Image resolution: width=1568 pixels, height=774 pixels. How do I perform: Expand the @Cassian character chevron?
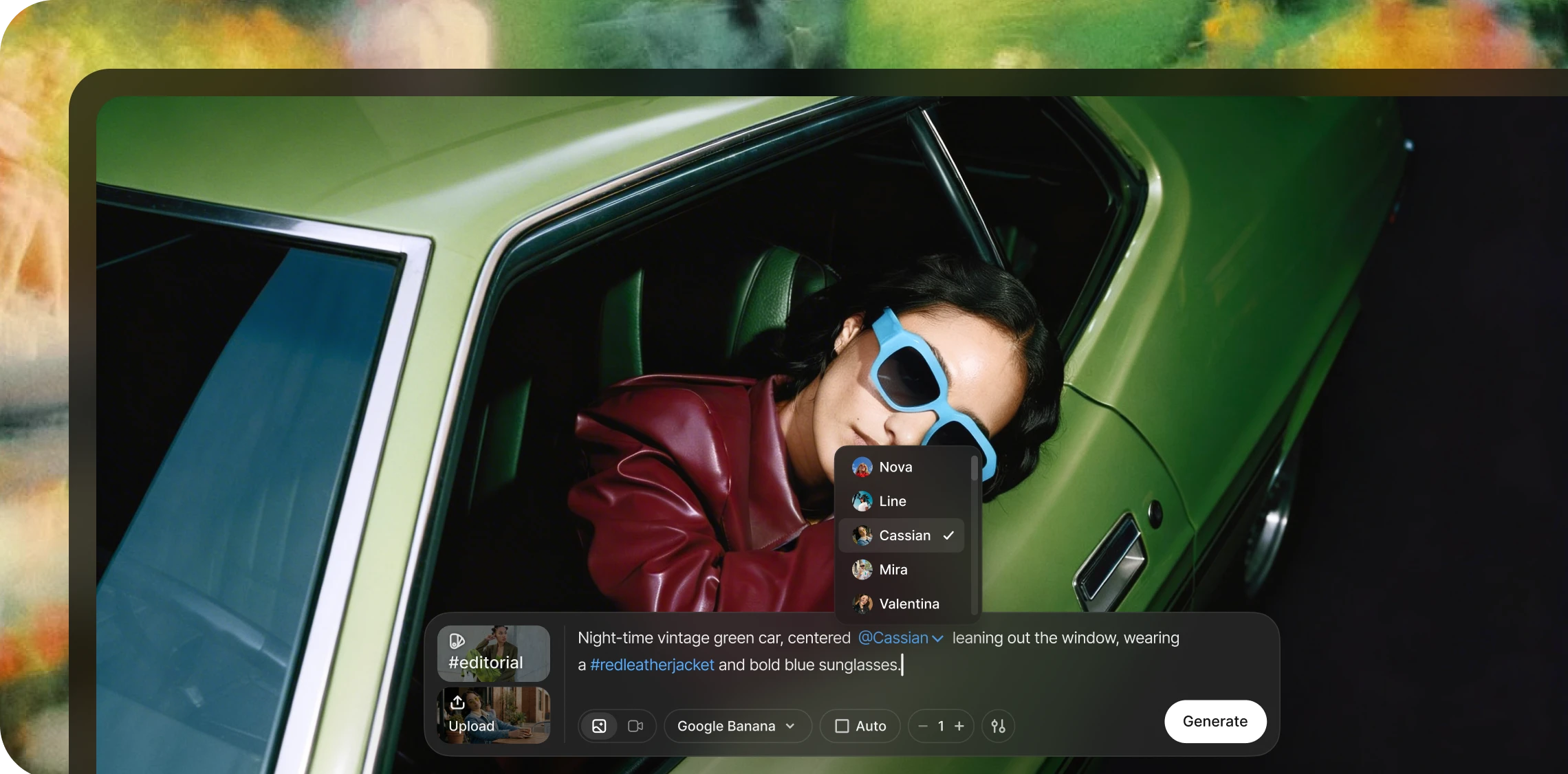(x=937, y=639)
